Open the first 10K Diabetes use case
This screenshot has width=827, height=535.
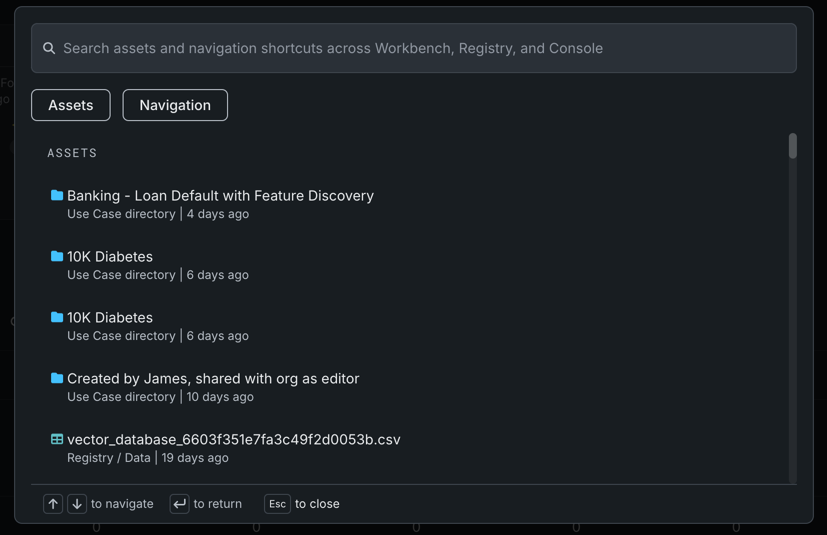[110, 257]
